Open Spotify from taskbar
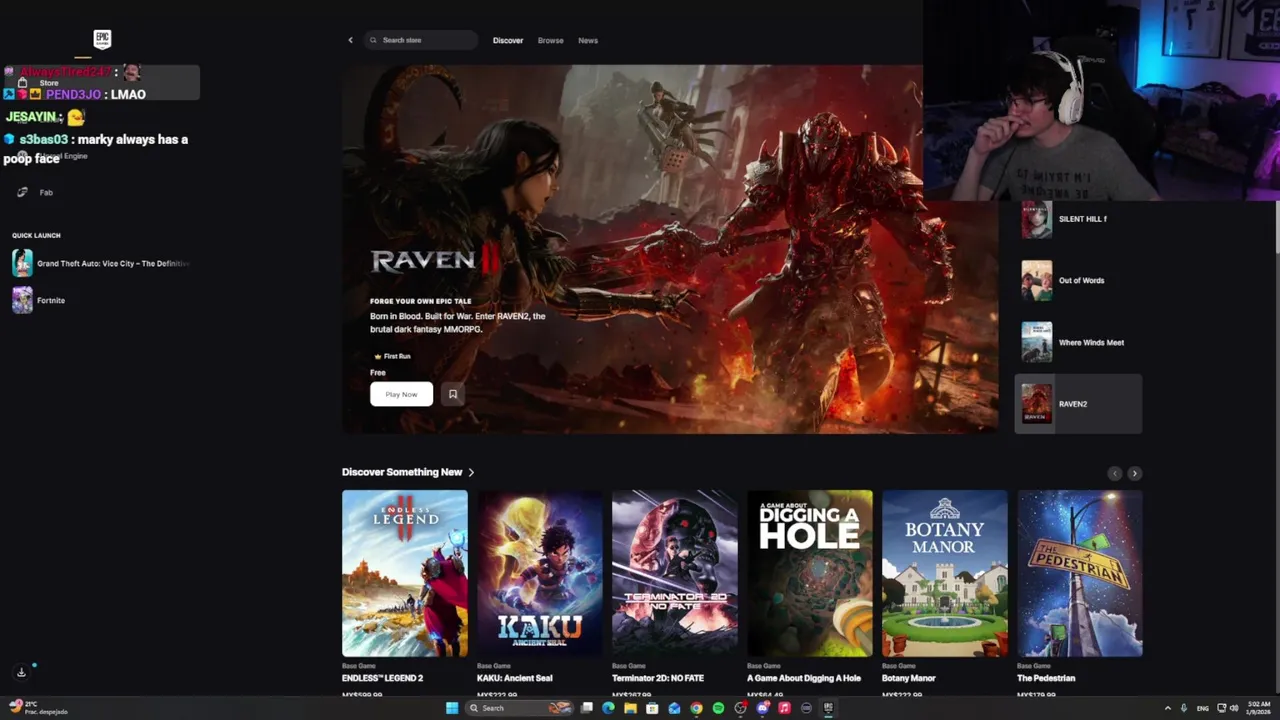This screenshot has width=1280, height=720. [x=718, y=708]
